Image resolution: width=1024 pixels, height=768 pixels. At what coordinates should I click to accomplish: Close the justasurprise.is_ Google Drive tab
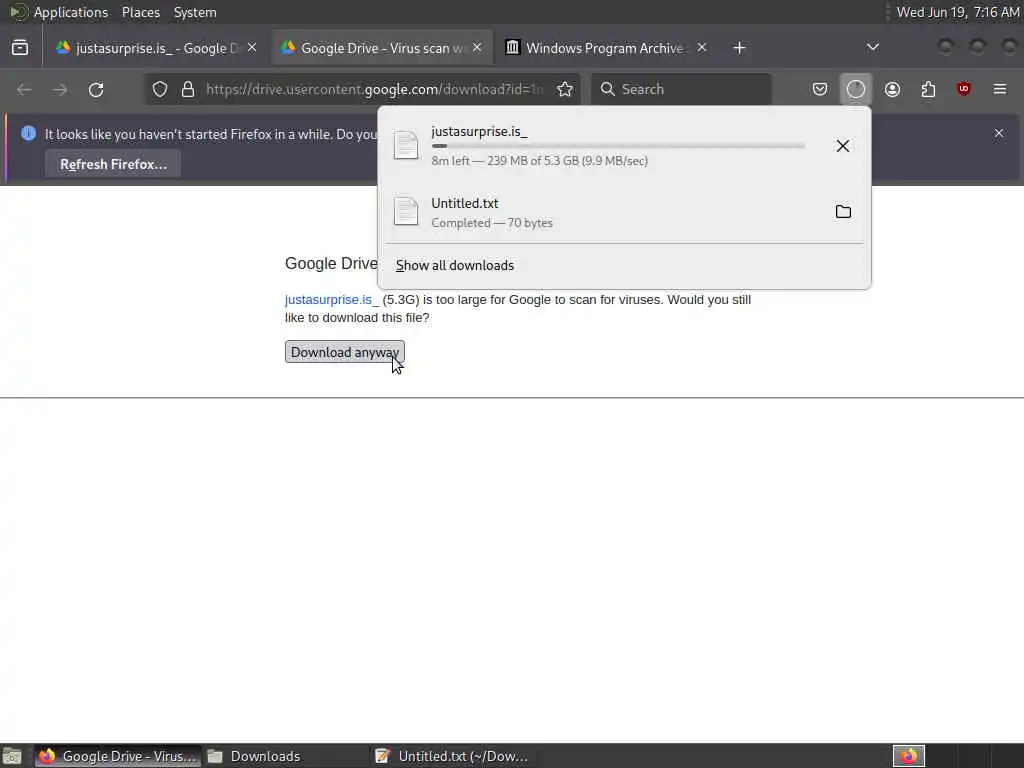252,48
